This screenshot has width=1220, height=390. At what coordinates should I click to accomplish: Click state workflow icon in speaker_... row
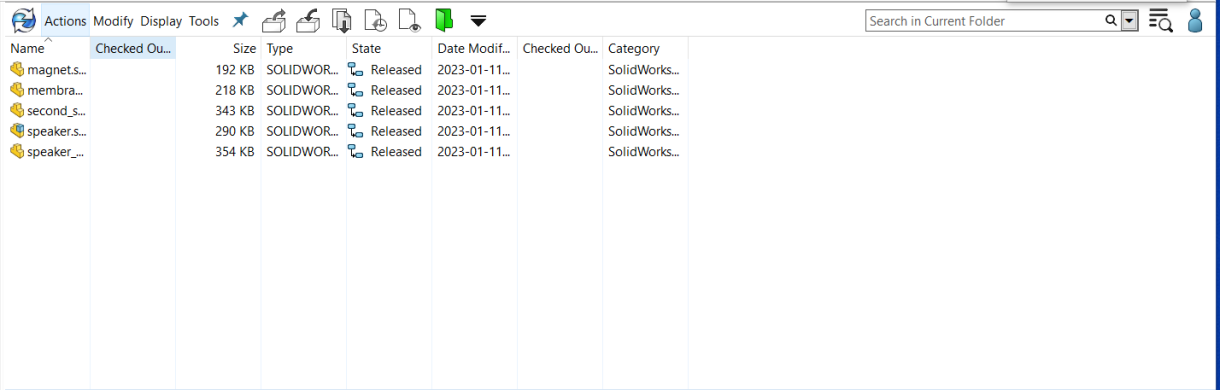click(355, 152)
